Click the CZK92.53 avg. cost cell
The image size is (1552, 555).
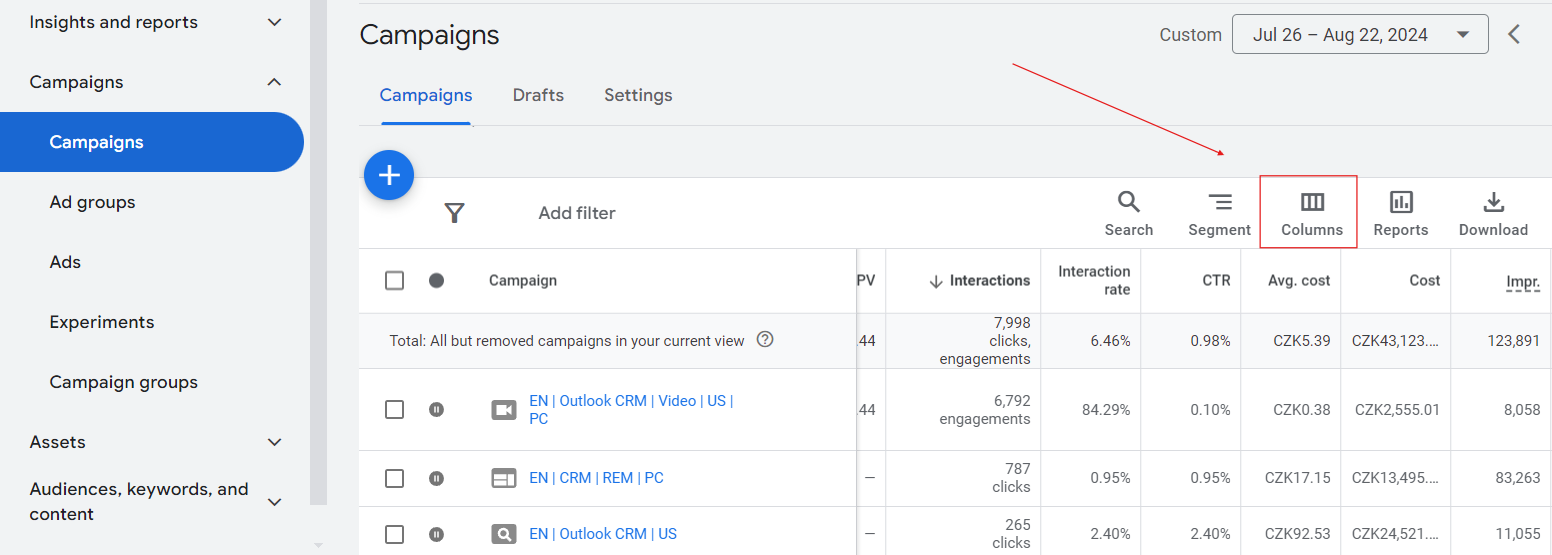coord(1298,534)
